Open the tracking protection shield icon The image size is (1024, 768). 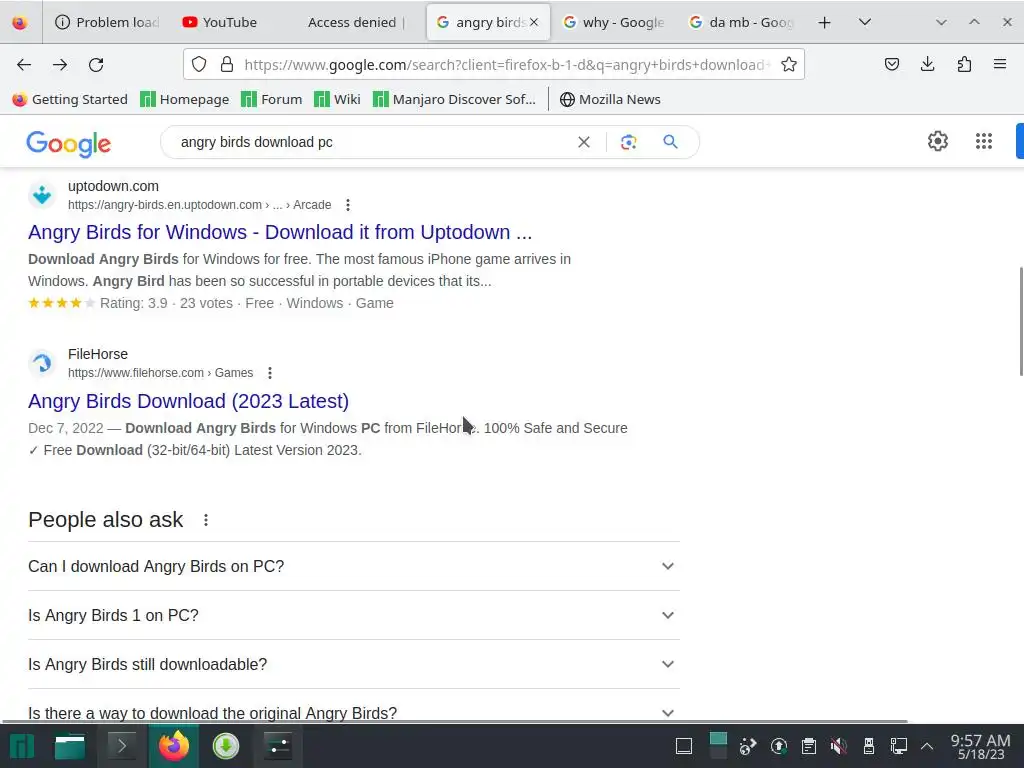click(199, 65)
